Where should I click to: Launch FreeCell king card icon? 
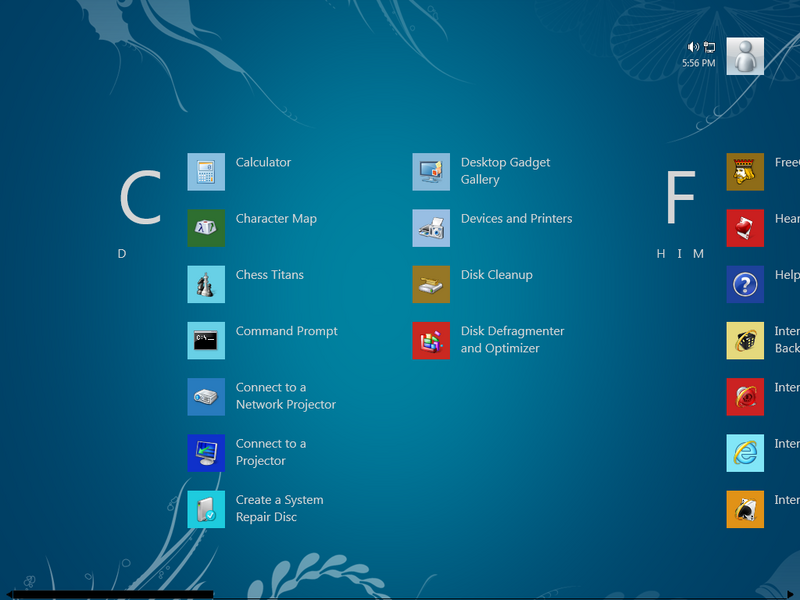(745, 172)
